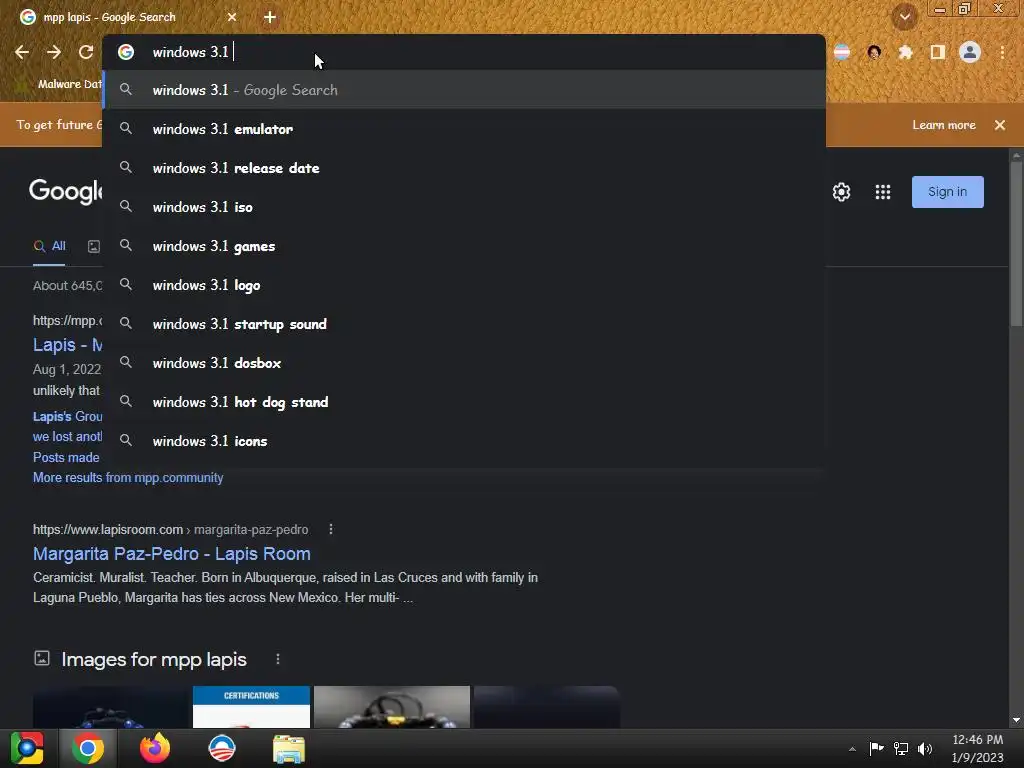Click the Action Center flag tray icon

coord(876,748)
